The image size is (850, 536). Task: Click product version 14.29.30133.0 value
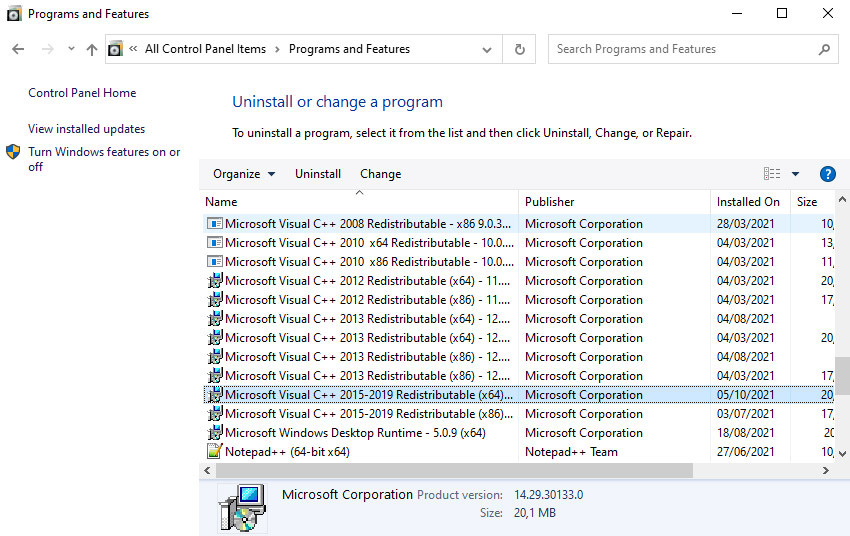coord(549,495)
